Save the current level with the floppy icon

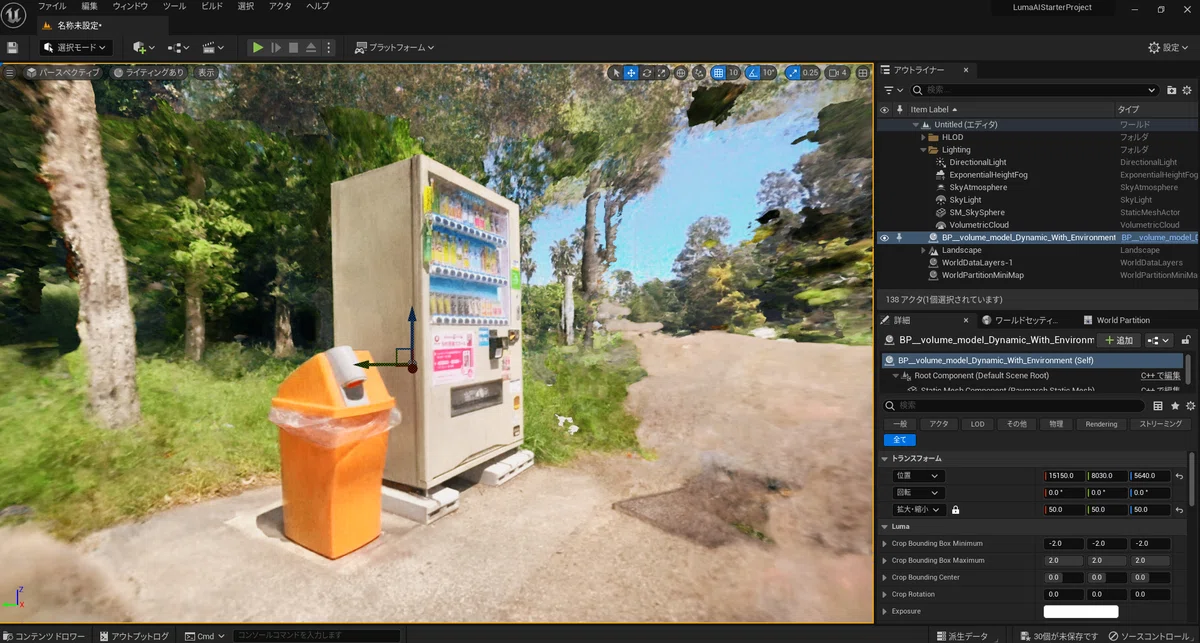click(x=12, y=47)
